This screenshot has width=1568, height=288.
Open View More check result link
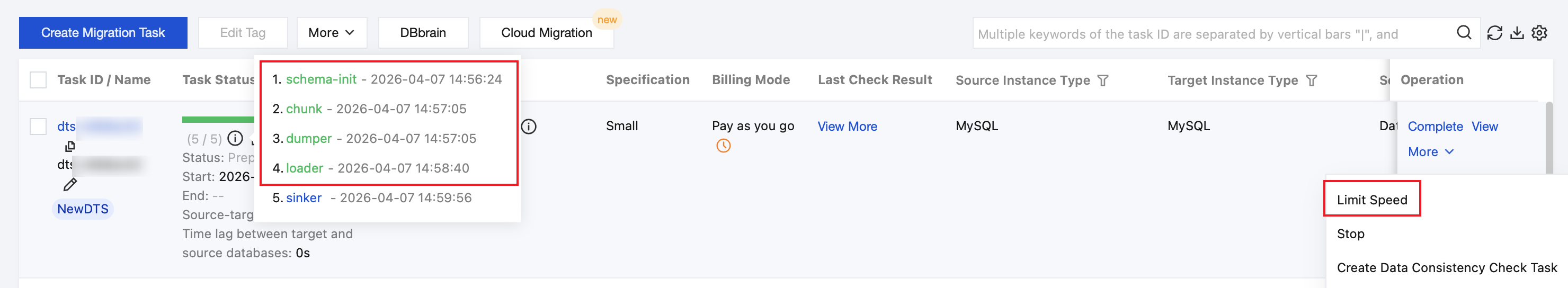(847, 127)
